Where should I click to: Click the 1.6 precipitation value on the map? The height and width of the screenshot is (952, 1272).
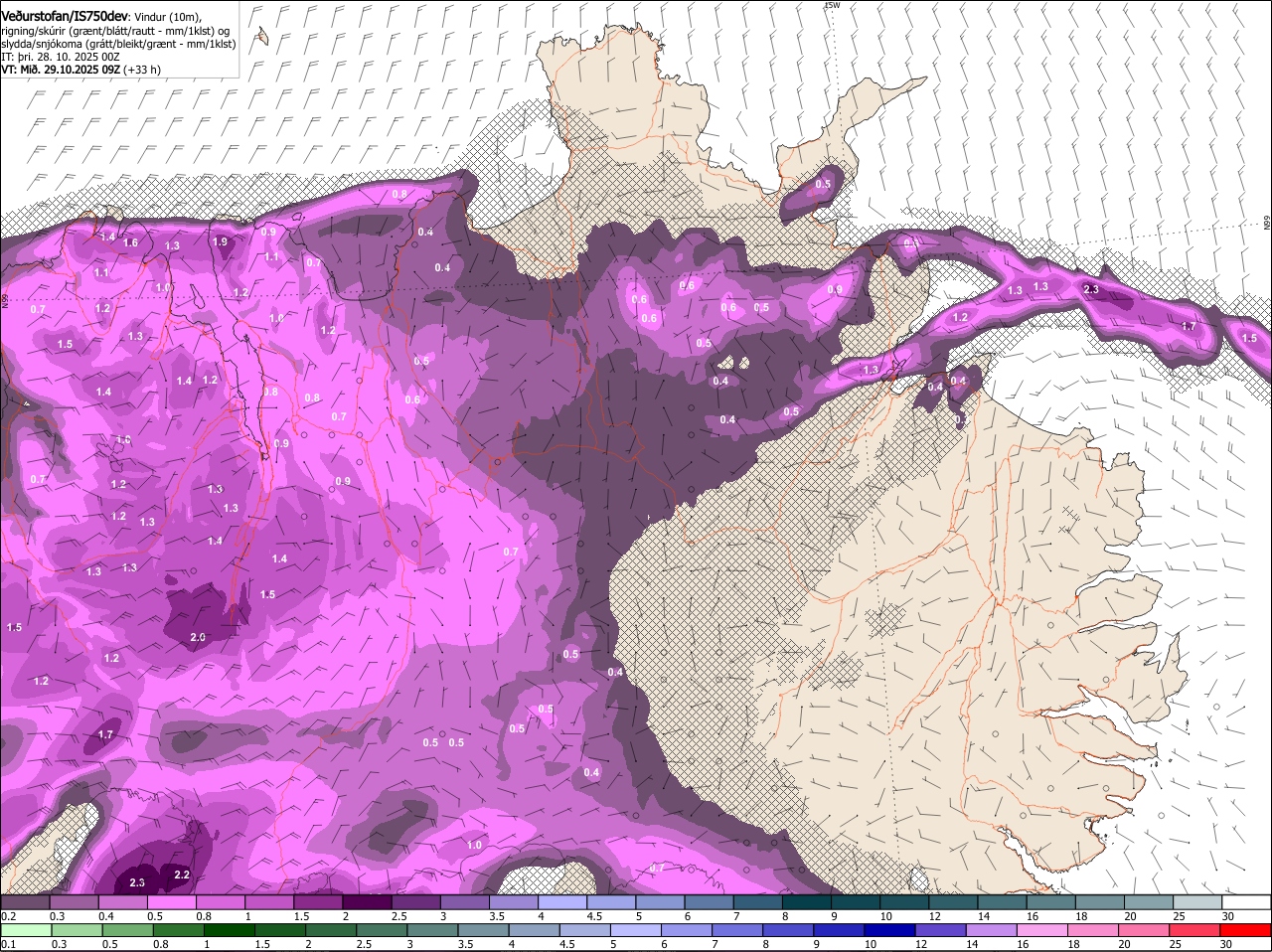[x=130, y=242]
